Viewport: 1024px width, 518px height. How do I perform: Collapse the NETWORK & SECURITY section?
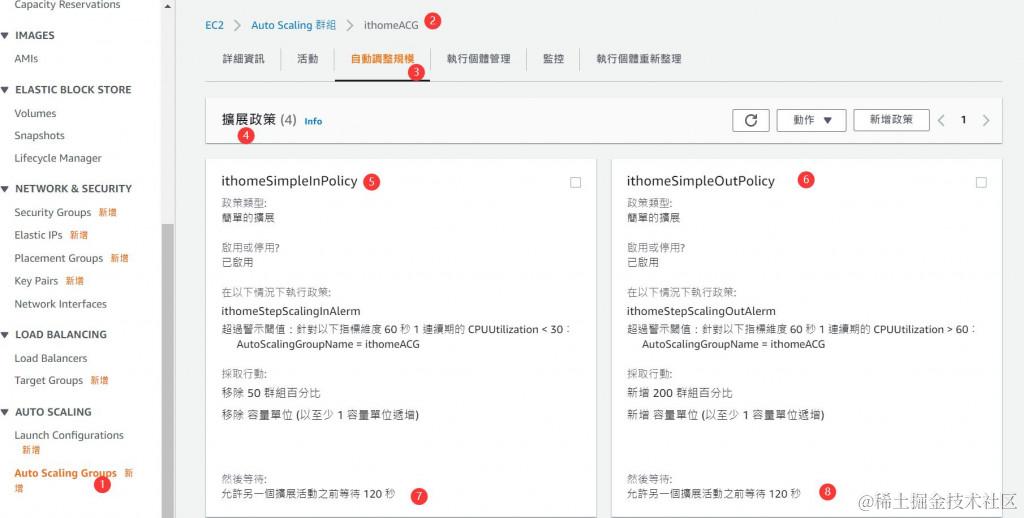5,189
